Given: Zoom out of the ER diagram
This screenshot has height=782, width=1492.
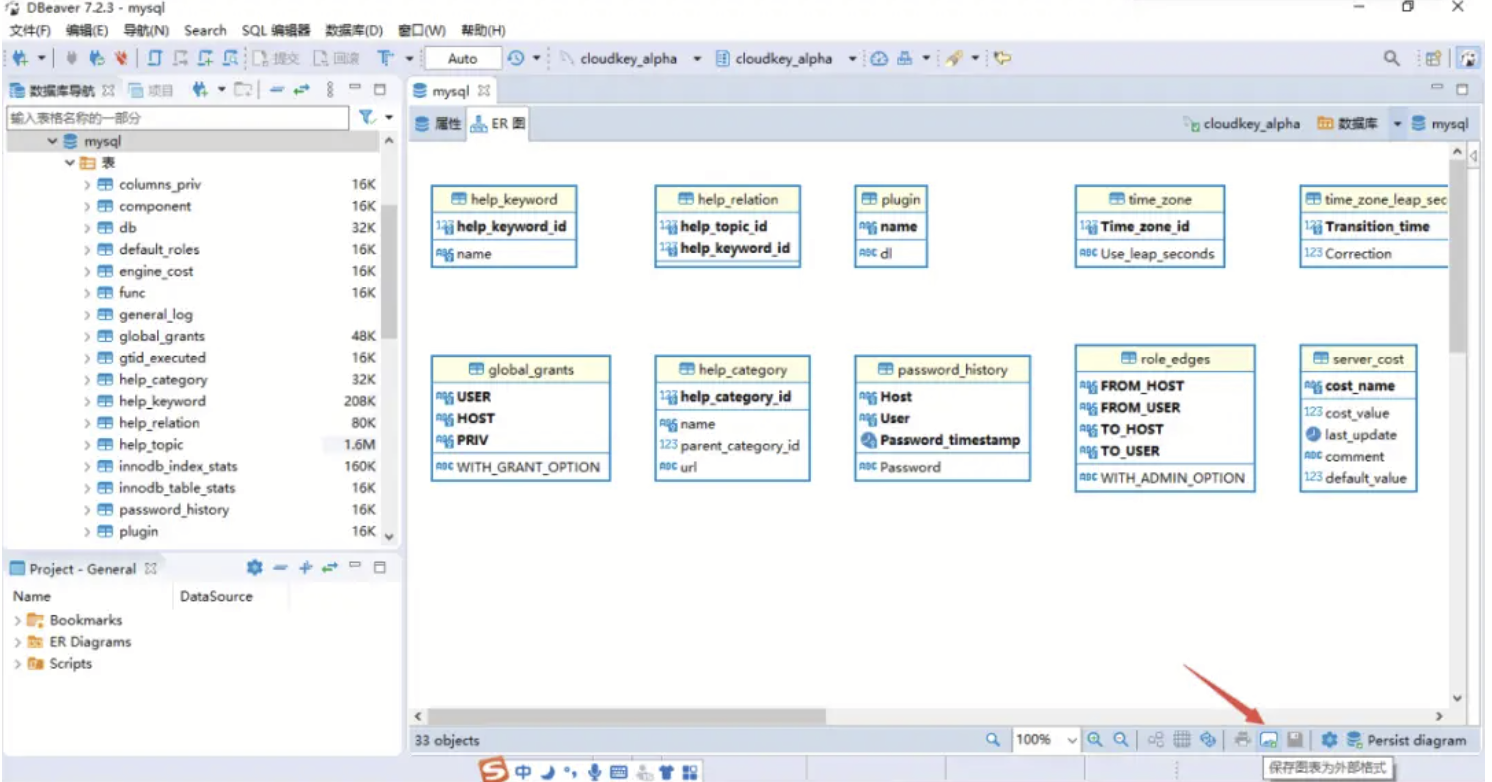Looking at the screenshot, I should pos(1121,740).
